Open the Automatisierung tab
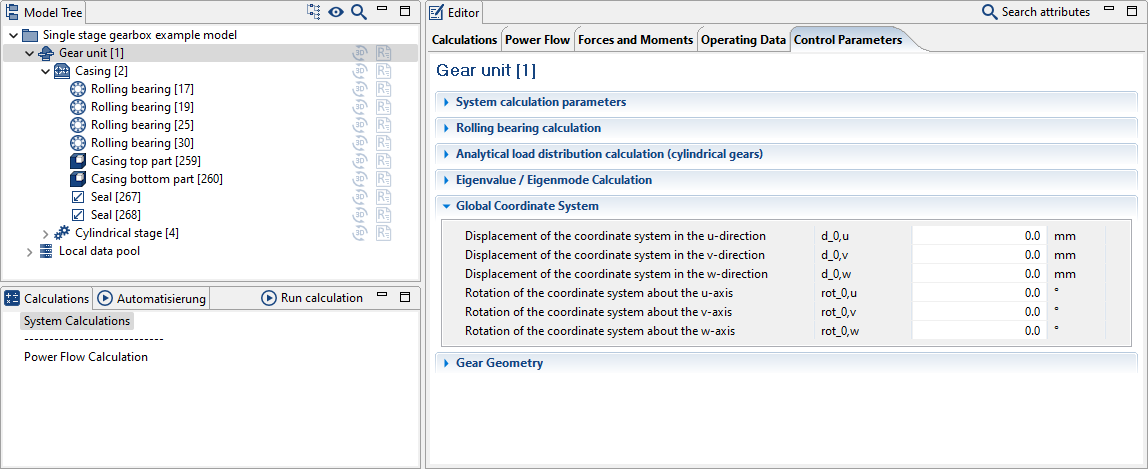Image resolution: width=1148 pixels, height=469 pixels. coord(152,299)
